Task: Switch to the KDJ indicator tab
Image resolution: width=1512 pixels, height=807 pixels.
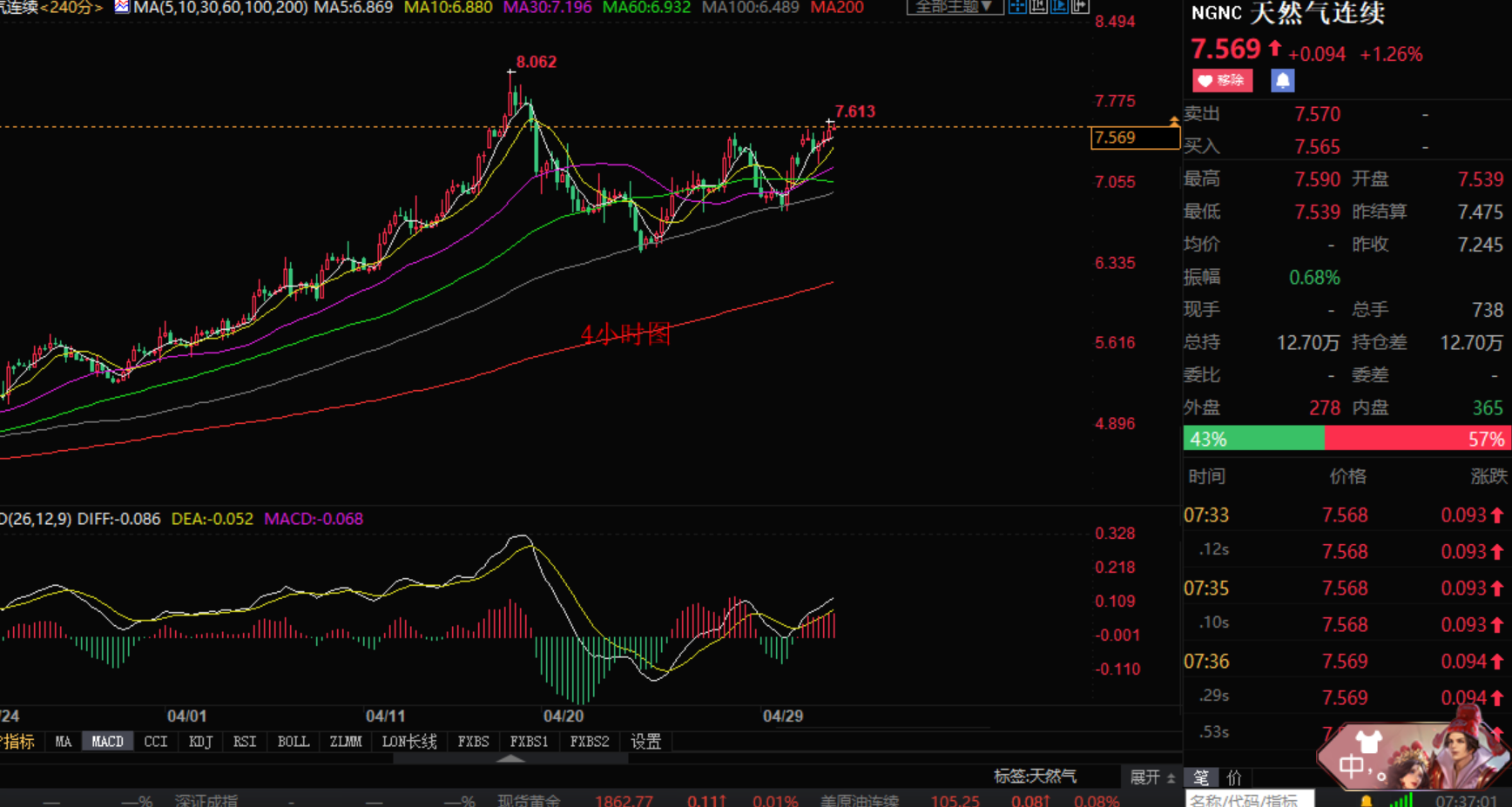Action: tap(200, 742)
